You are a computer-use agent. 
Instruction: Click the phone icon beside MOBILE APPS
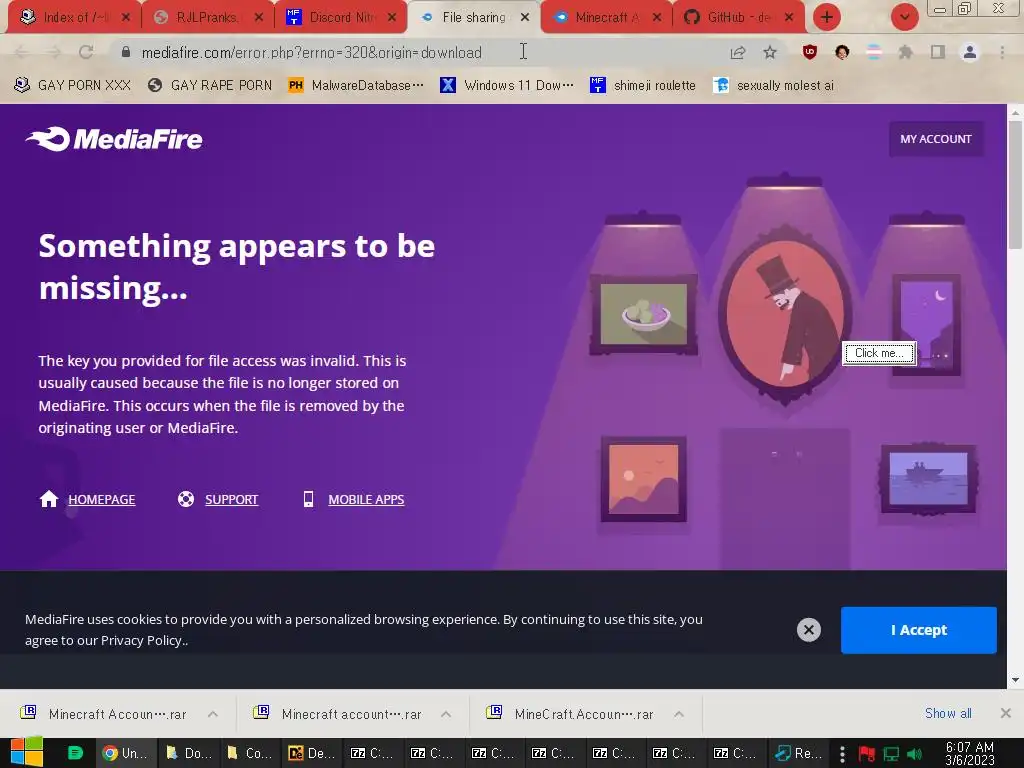point(309,499)
